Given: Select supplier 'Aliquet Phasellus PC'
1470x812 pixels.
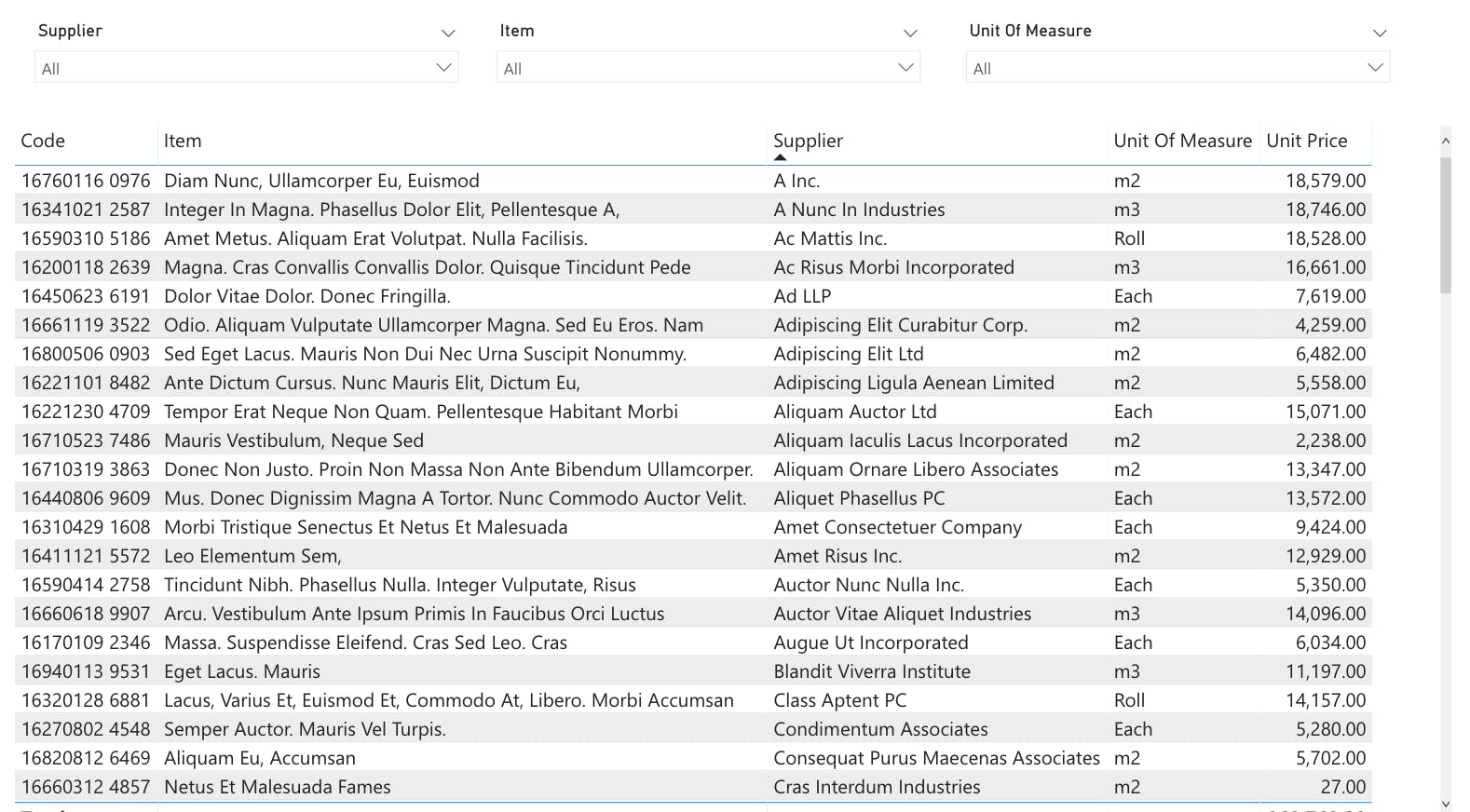Looking at the screenshot, I should click(x=859, y=498).
